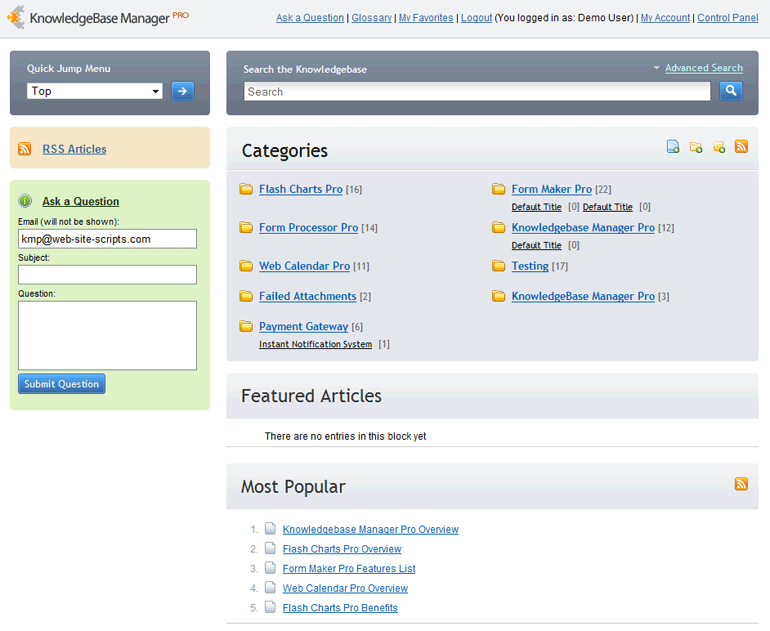Click the Subject input field
Viewport: 770px width, 631px height.
(x=108, y=275)
